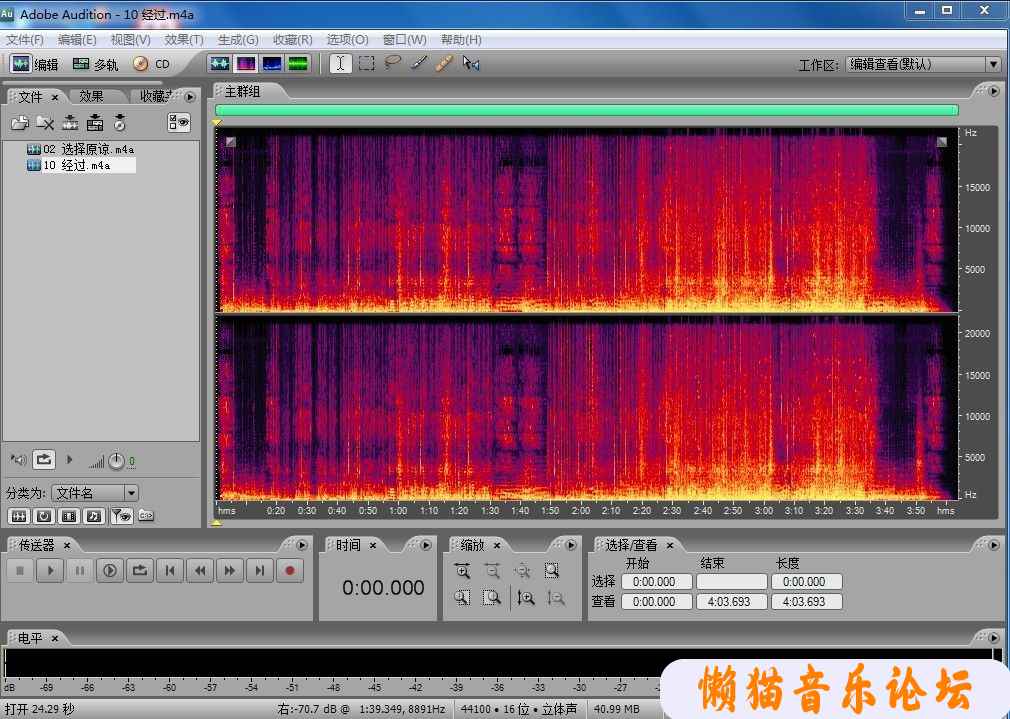Toggle the file filter options funnel-eye button

121,516
